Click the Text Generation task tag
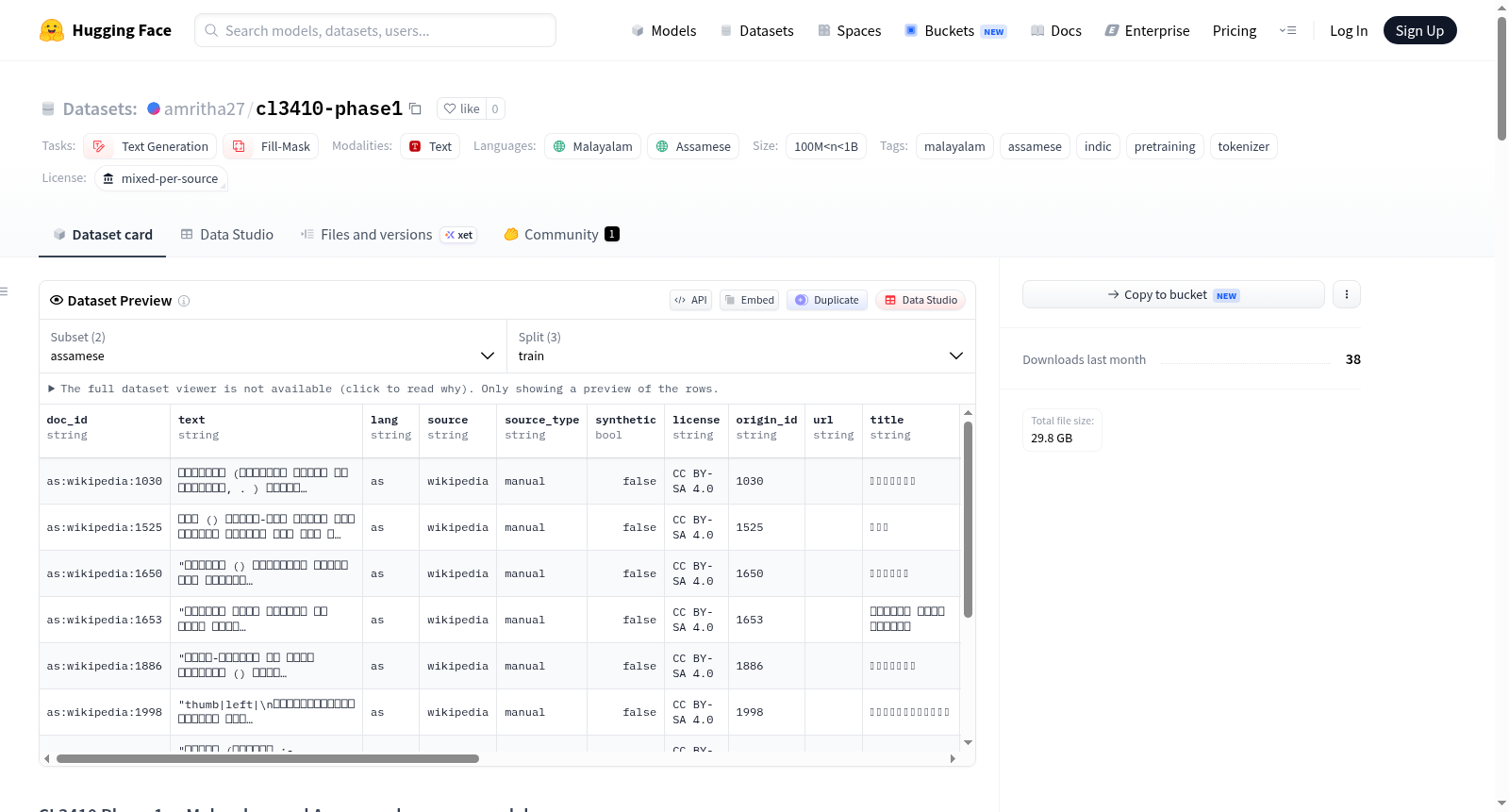Image resolution: width=1509 pixels, height=812 pixels. tap(150, 146)
